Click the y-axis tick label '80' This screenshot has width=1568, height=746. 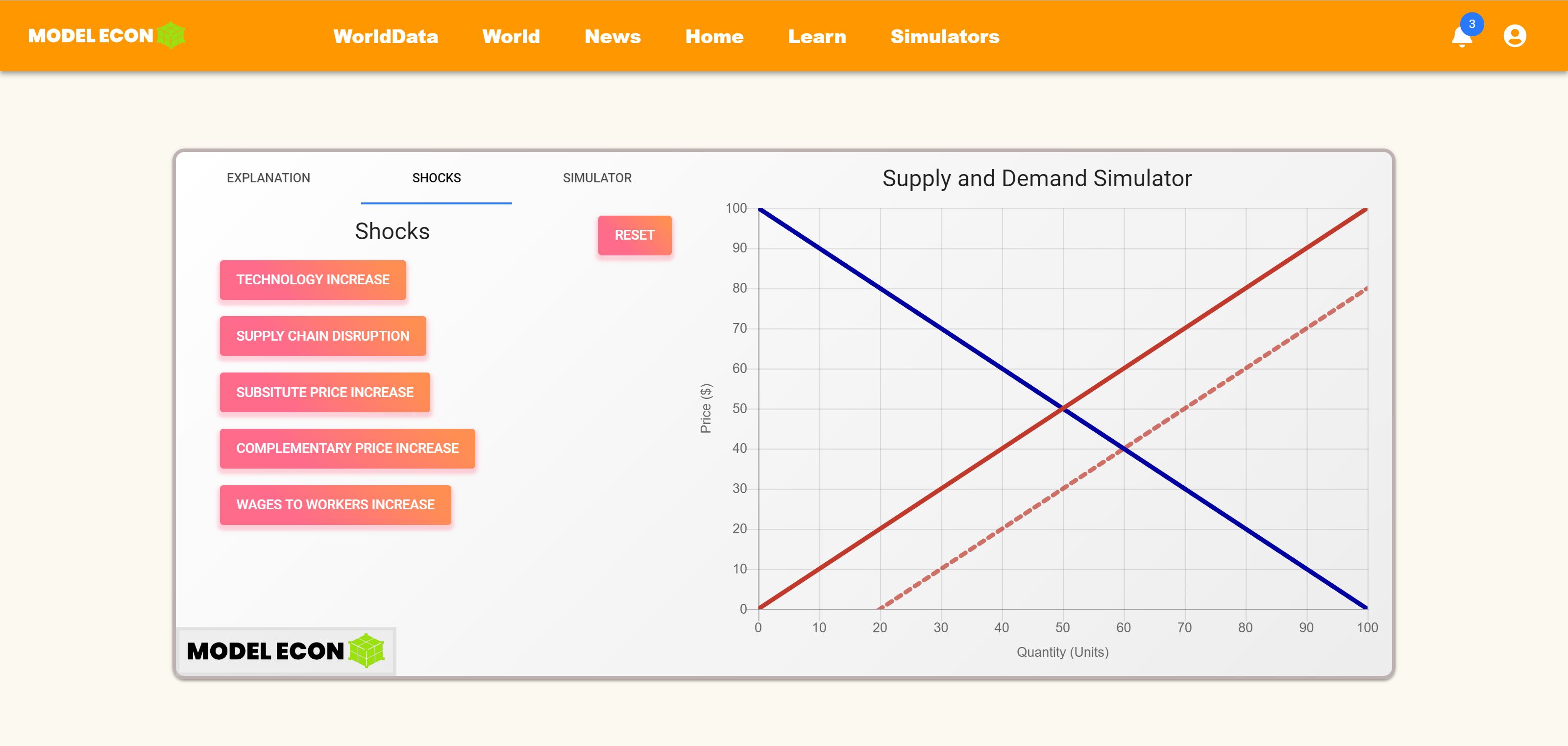click(739, 288)
